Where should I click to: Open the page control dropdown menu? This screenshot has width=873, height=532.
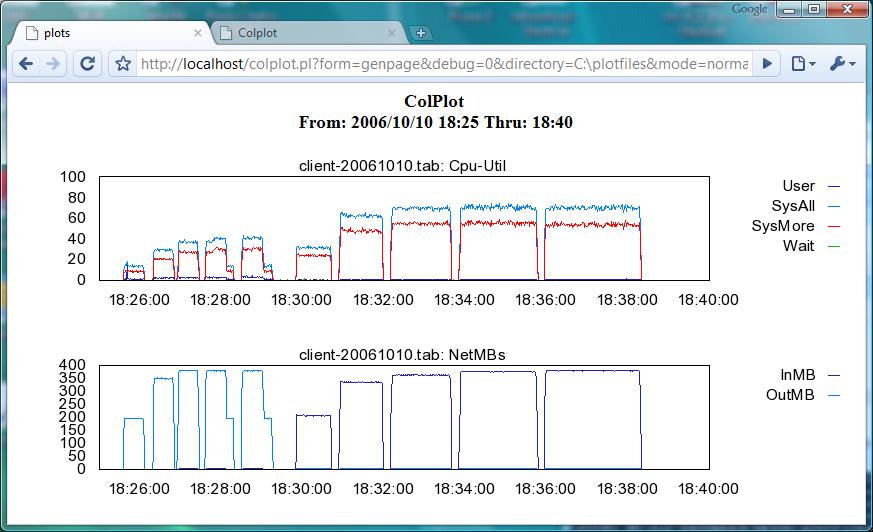[803, 64]
